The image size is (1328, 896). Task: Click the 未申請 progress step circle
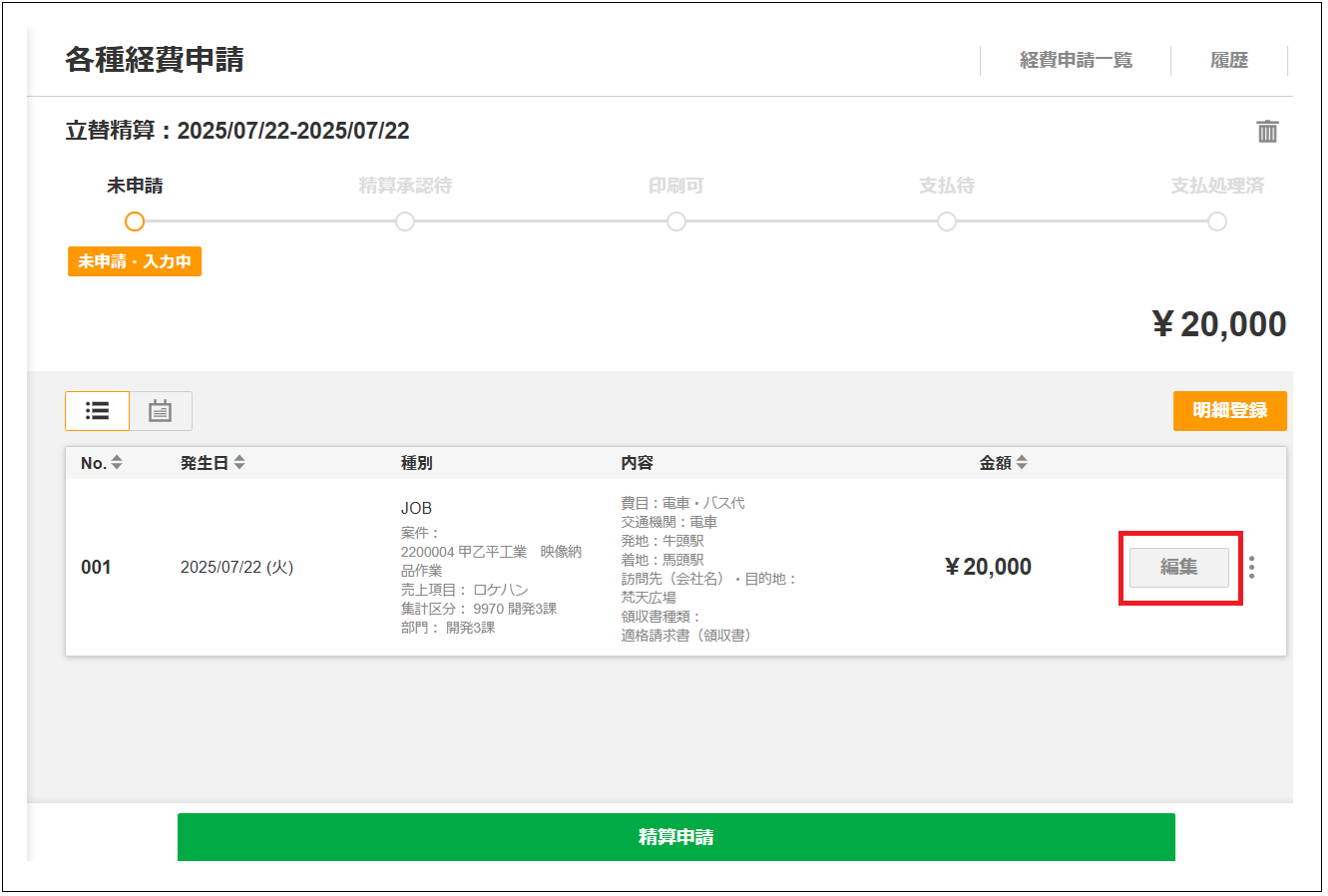click(135, 222)
